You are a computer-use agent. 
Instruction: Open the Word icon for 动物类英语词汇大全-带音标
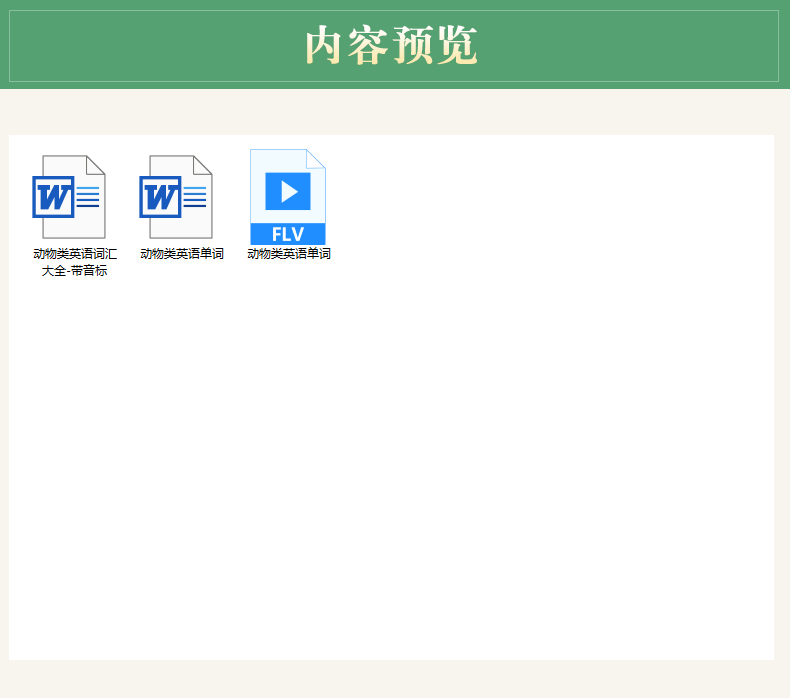(69, 197)
